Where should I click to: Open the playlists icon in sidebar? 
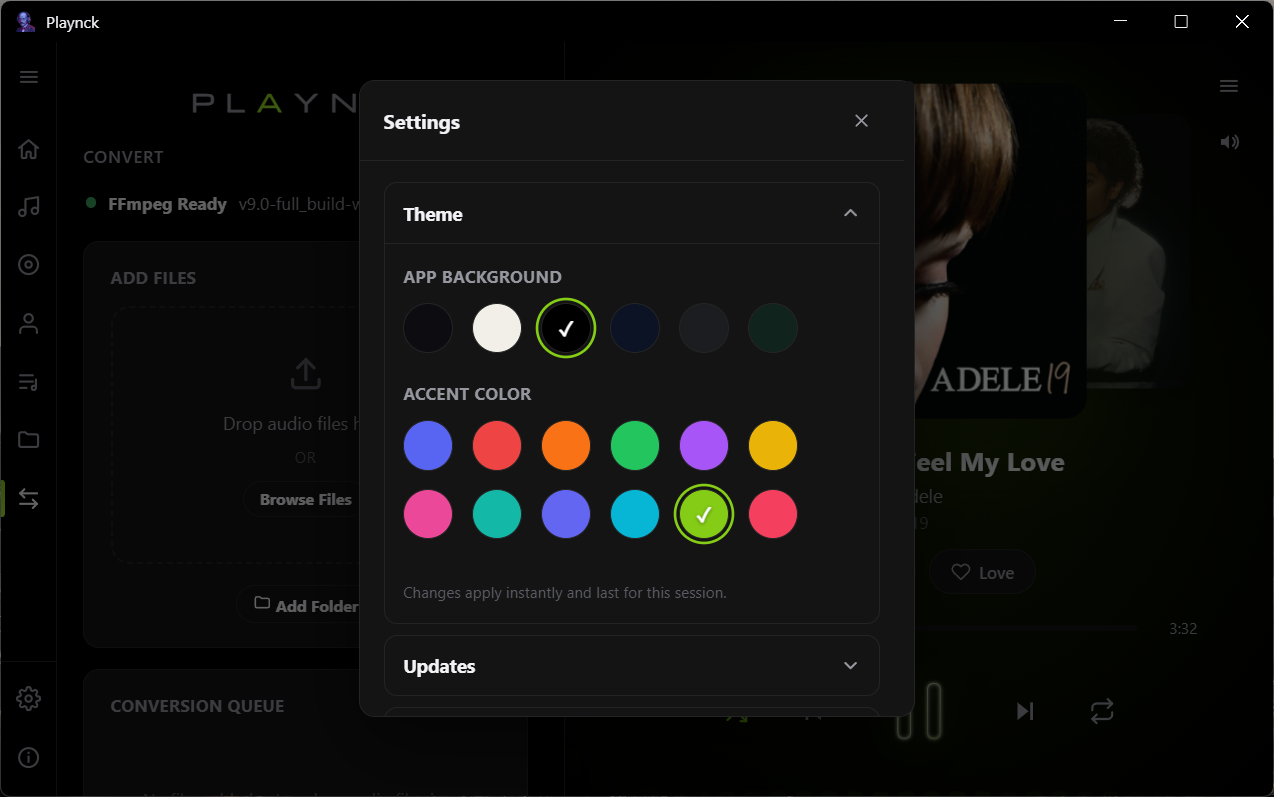[x=29, y=381]
